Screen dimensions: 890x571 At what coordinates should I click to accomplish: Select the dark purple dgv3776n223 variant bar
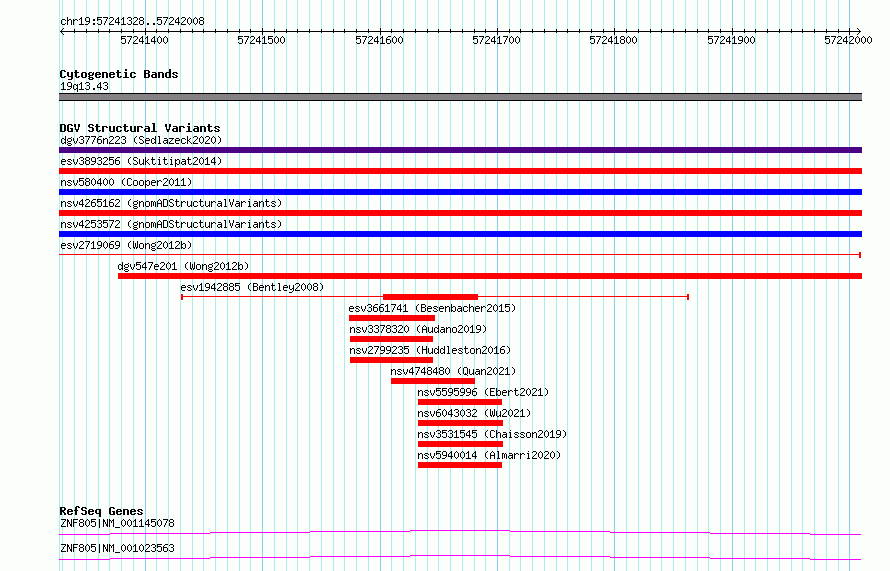(x=460, y=150)
